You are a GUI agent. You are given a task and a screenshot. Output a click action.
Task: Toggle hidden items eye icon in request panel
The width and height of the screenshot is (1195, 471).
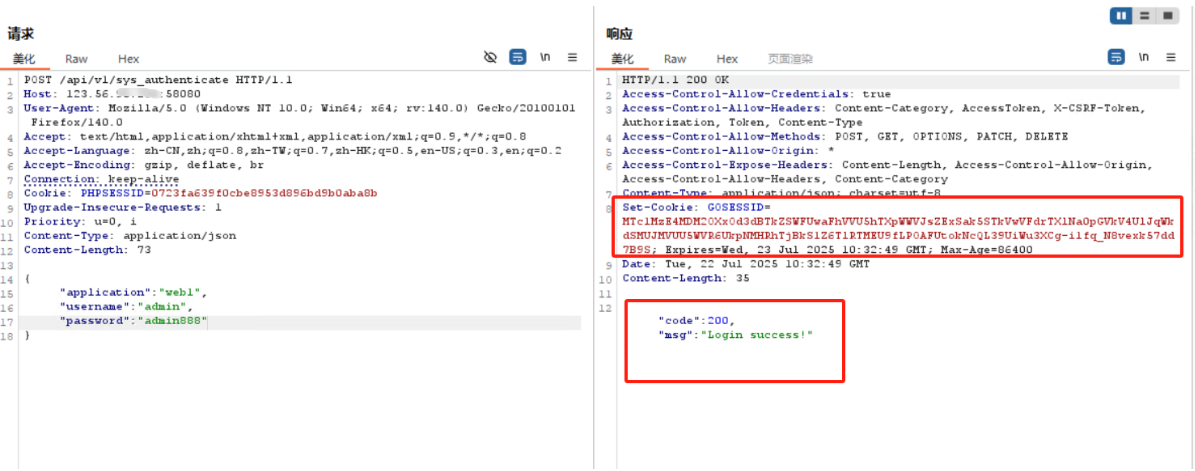coord(490,58)
